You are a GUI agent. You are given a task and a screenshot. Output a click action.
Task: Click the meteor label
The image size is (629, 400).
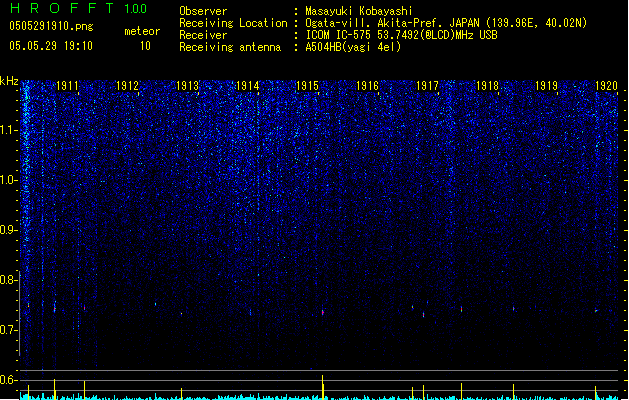(142, 31)
